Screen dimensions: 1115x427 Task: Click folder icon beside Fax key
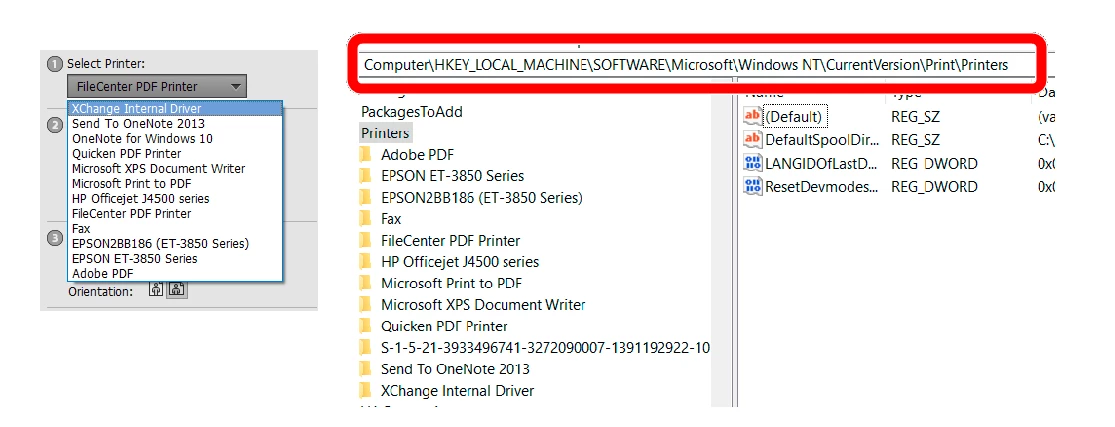(x=366, y=219)
